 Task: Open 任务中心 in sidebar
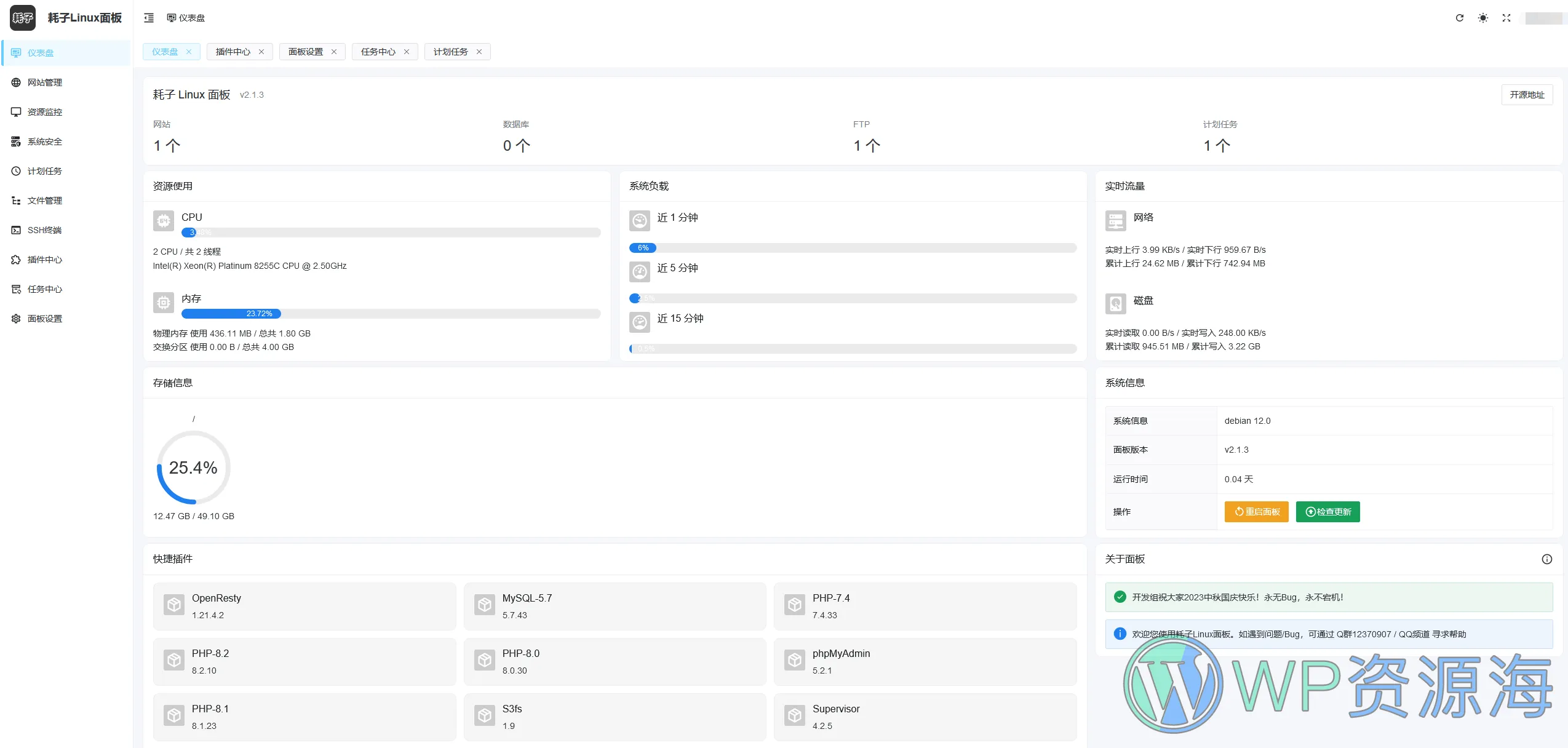click(x=66, y=289)
